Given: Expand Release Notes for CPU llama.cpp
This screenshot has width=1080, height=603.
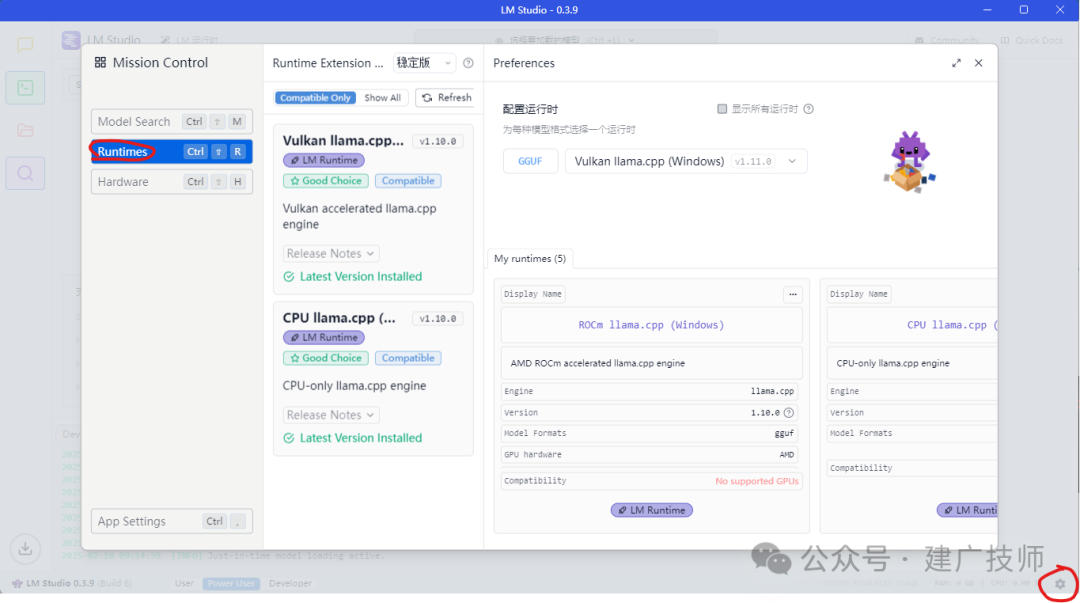Looking at the screenshot, I should pos(331,415).
